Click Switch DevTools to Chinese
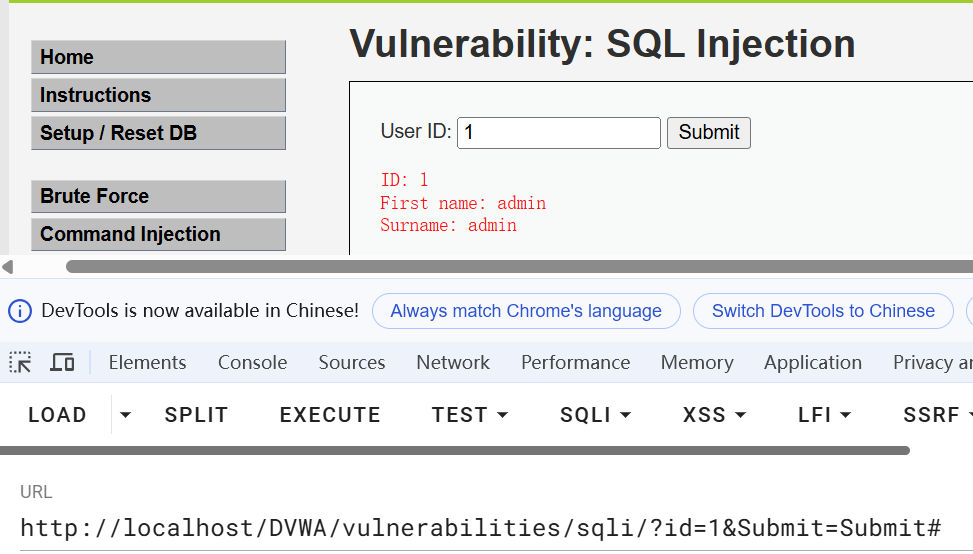This screenshot has width=973, height=554. (x=823, y=311)
